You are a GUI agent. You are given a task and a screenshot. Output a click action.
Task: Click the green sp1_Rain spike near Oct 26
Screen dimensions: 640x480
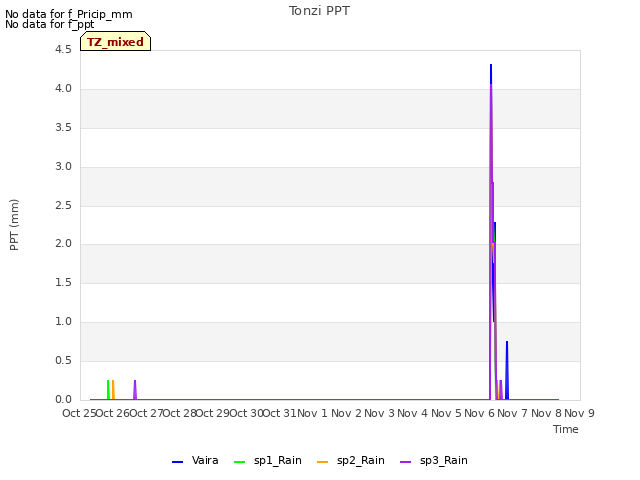108,390
